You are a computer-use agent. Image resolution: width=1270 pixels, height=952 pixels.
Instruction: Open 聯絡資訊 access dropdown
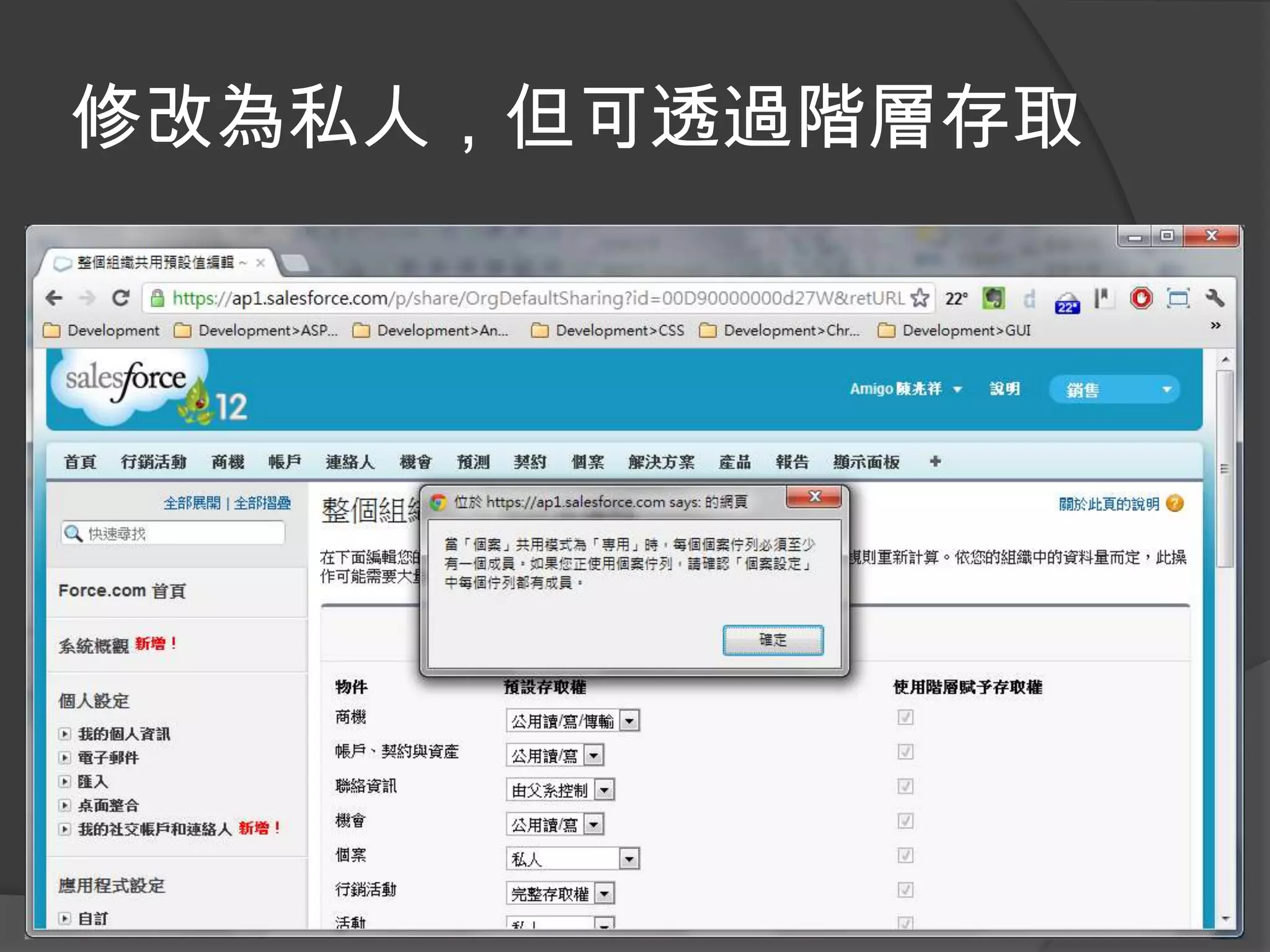pyautogui.click(x=561, y=790)
